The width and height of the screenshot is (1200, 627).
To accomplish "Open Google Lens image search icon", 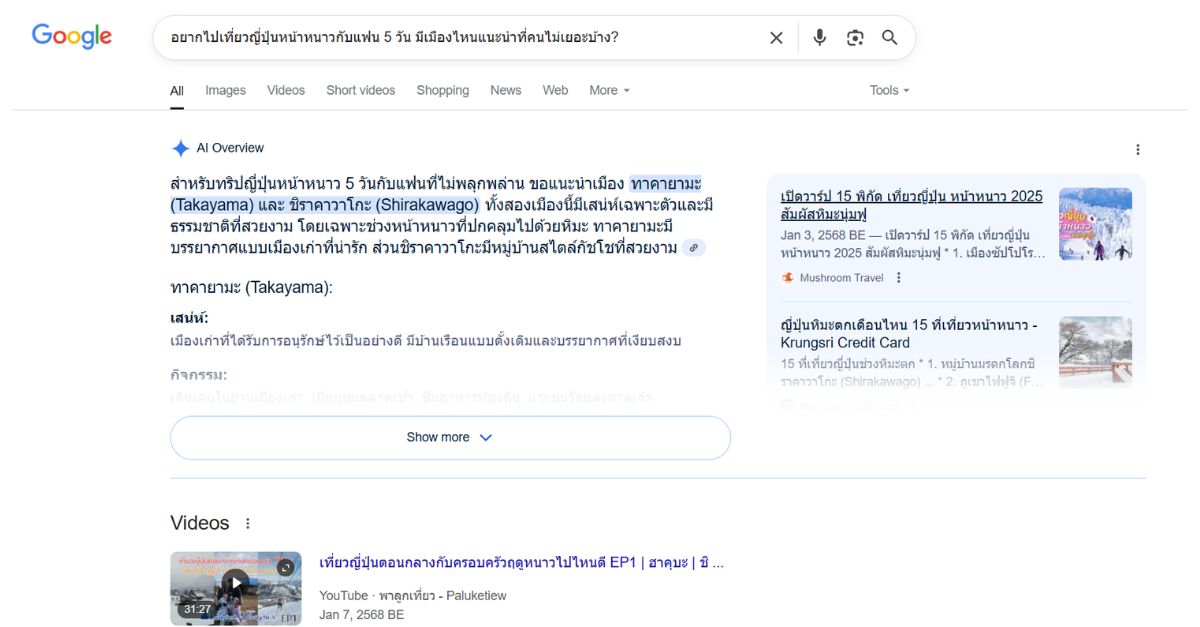I will (x=855, y=38).
